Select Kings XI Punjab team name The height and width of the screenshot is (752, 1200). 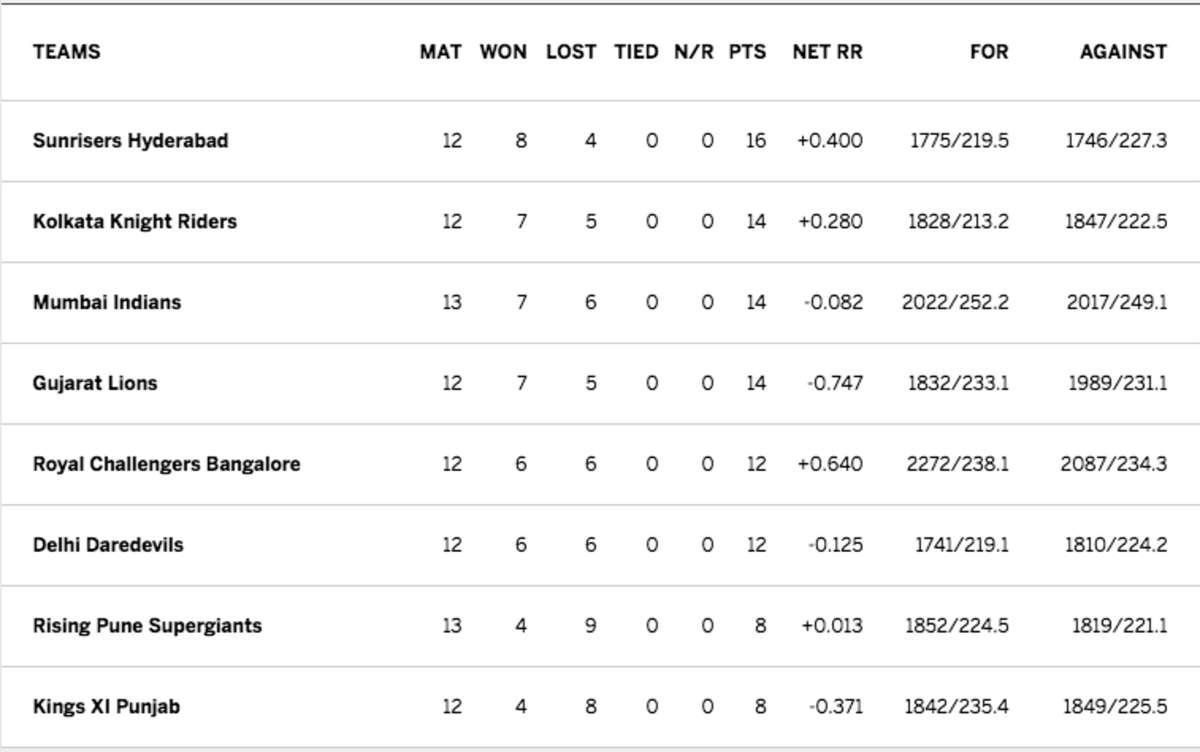click(107, 707)
